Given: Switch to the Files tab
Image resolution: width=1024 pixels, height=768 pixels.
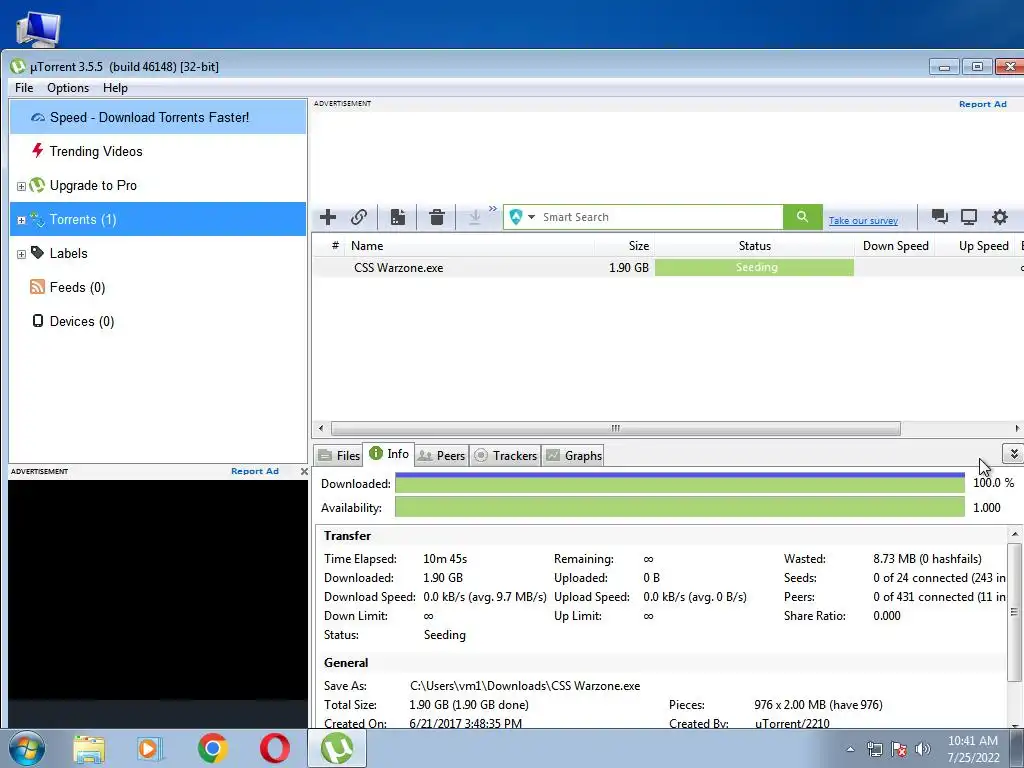Looking at the screenshot, I should (x=339, y=456).
